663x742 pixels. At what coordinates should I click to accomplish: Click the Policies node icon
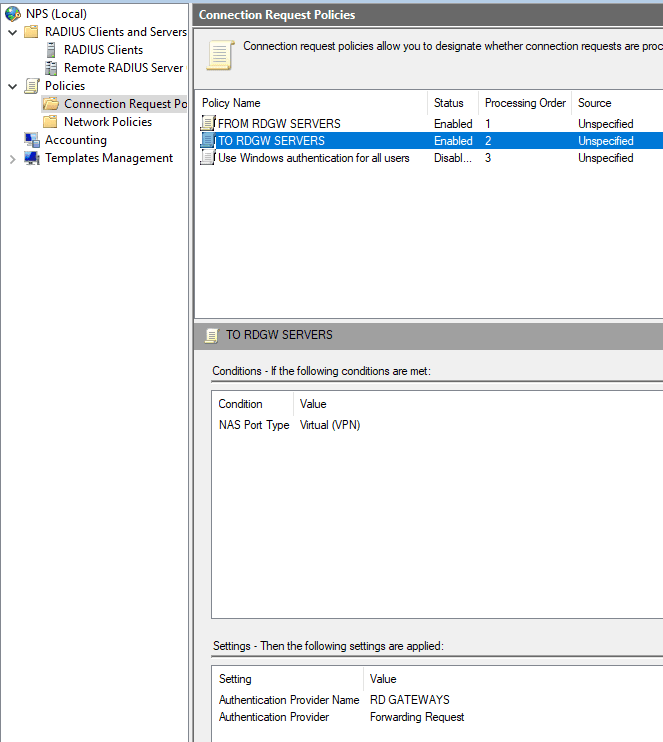pos(32,86)
